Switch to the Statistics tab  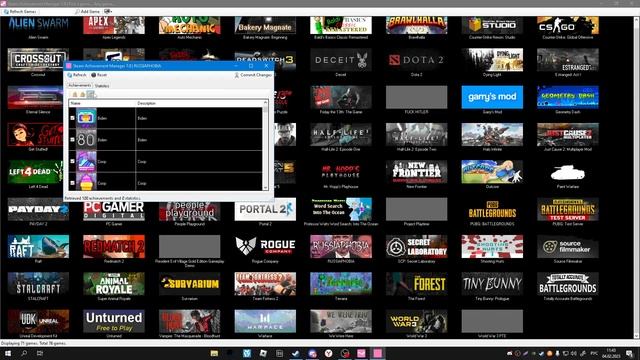click(x=102, y=86)
